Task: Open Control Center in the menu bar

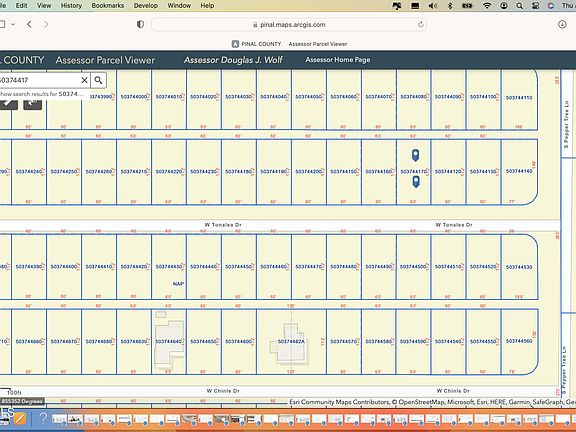Action: click(x=536, y=6)
